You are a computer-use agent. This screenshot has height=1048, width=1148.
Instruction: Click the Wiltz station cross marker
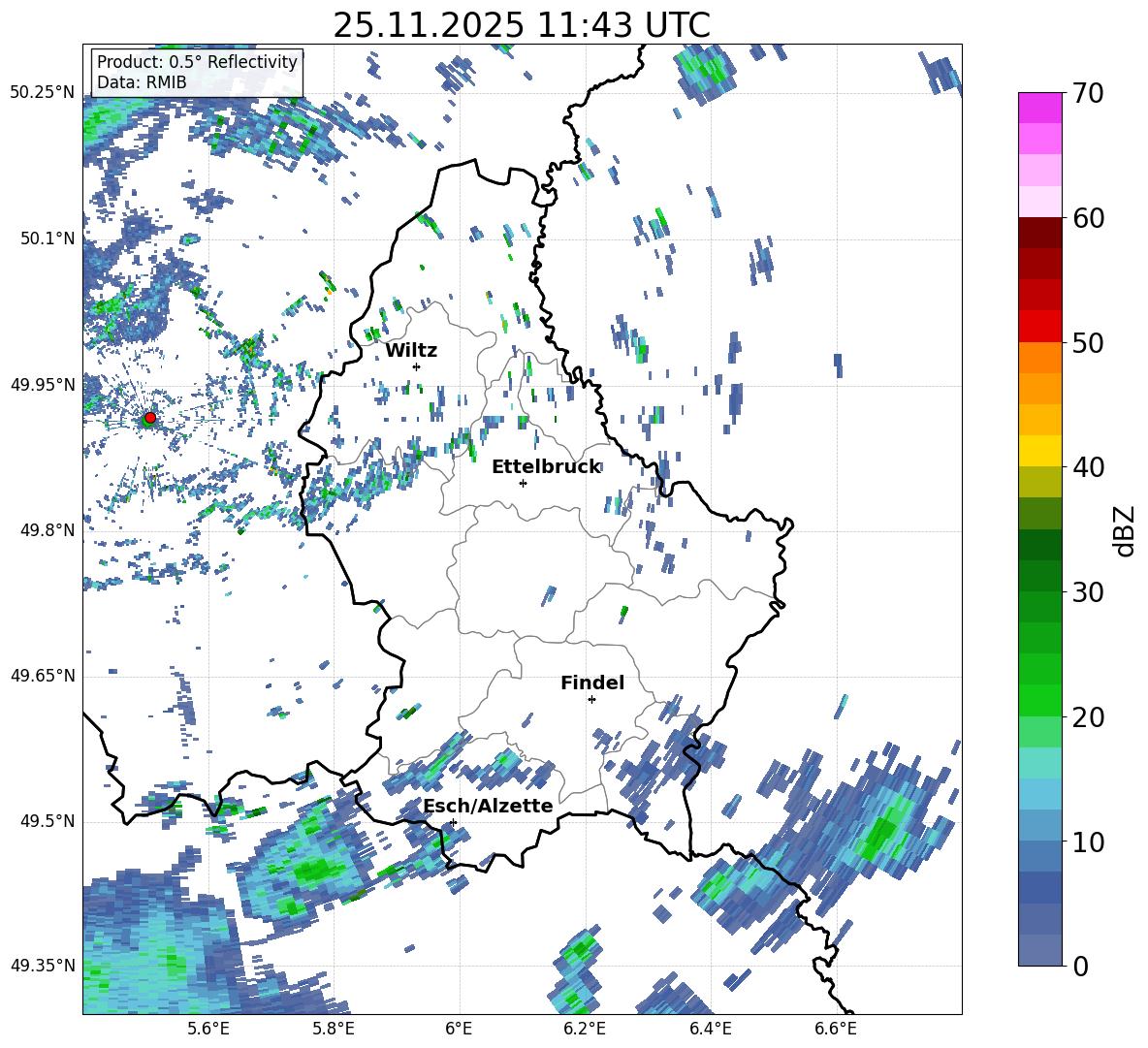417,366
